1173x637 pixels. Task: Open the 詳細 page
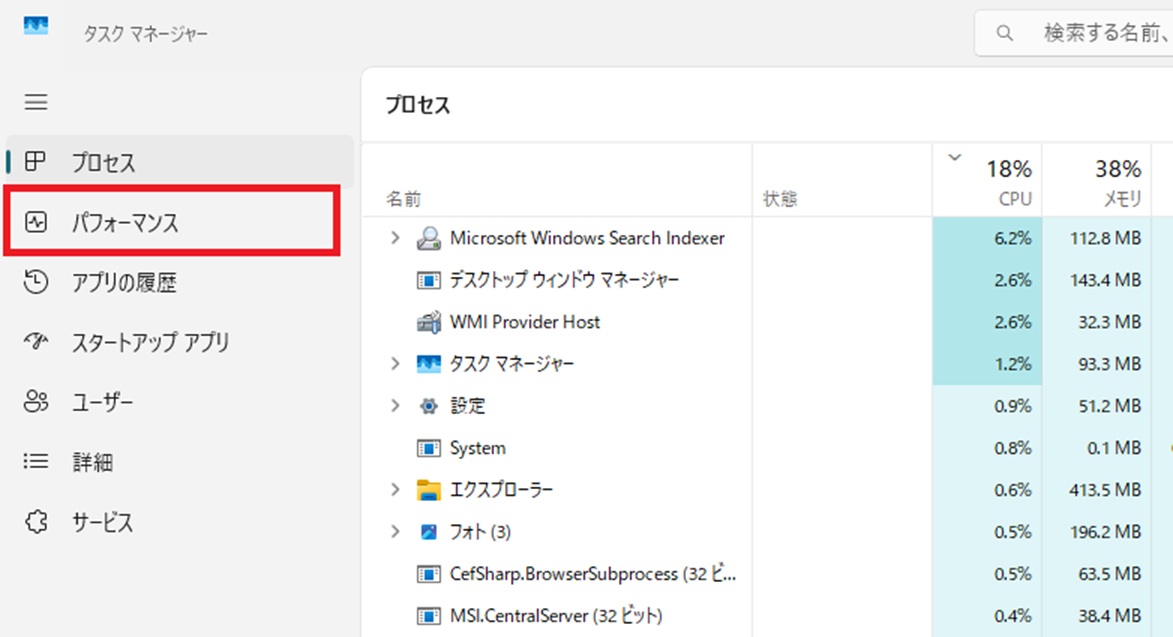(180, 461)
